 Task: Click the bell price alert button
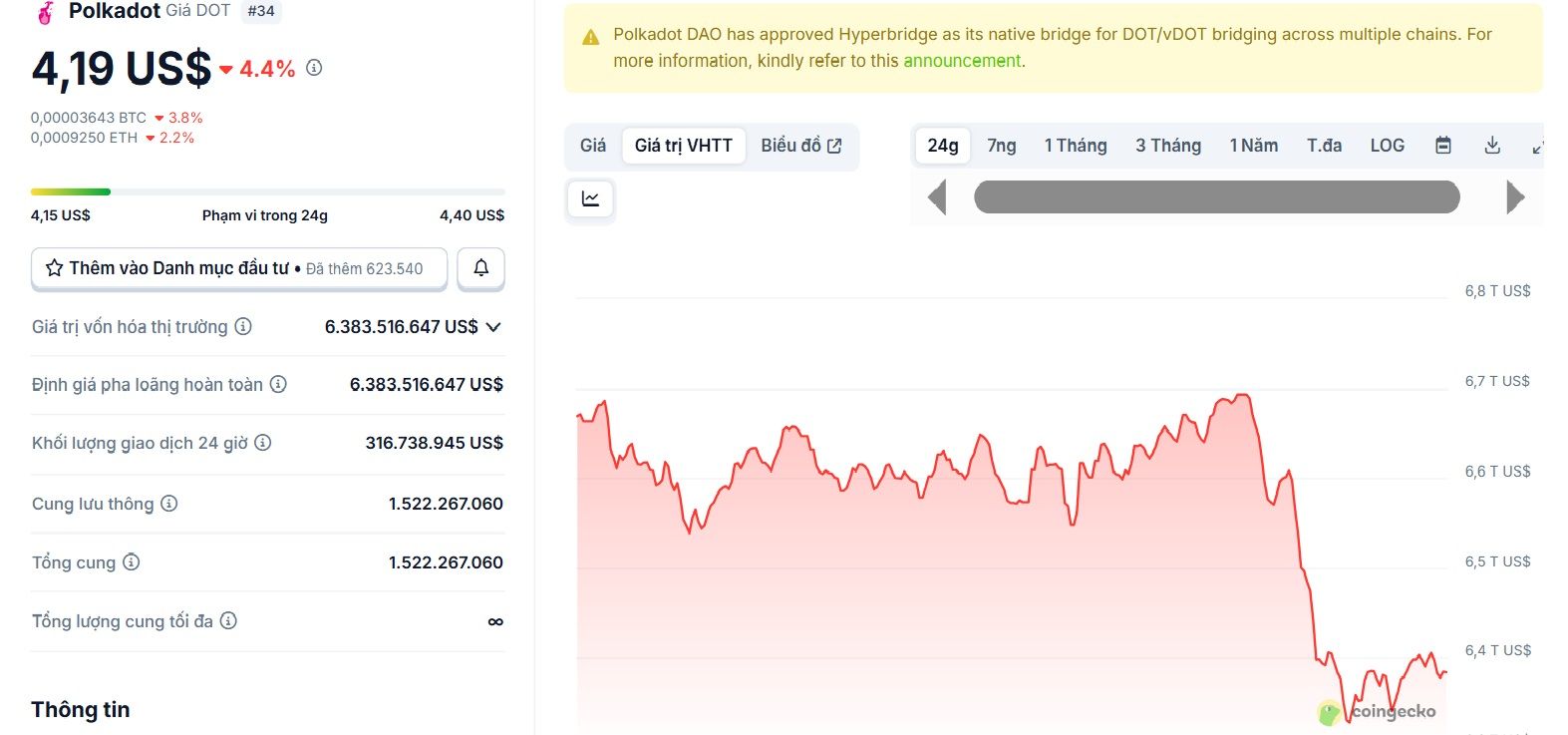click(480, 268)
